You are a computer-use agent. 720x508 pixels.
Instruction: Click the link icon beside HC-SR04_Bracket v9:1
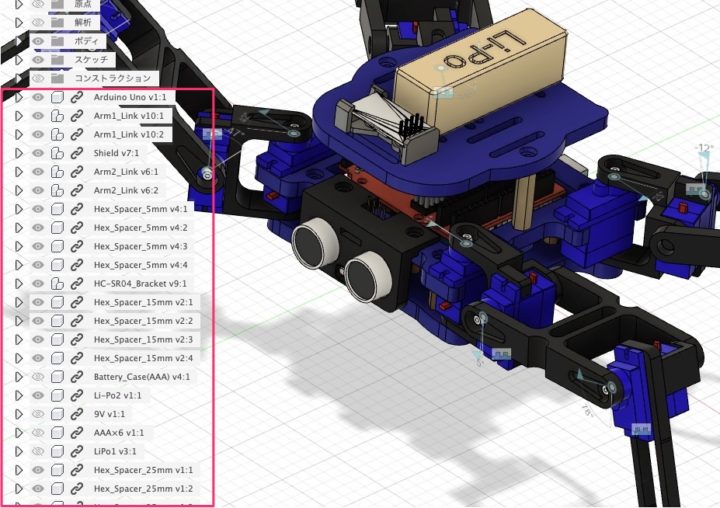tap(77, 283)
